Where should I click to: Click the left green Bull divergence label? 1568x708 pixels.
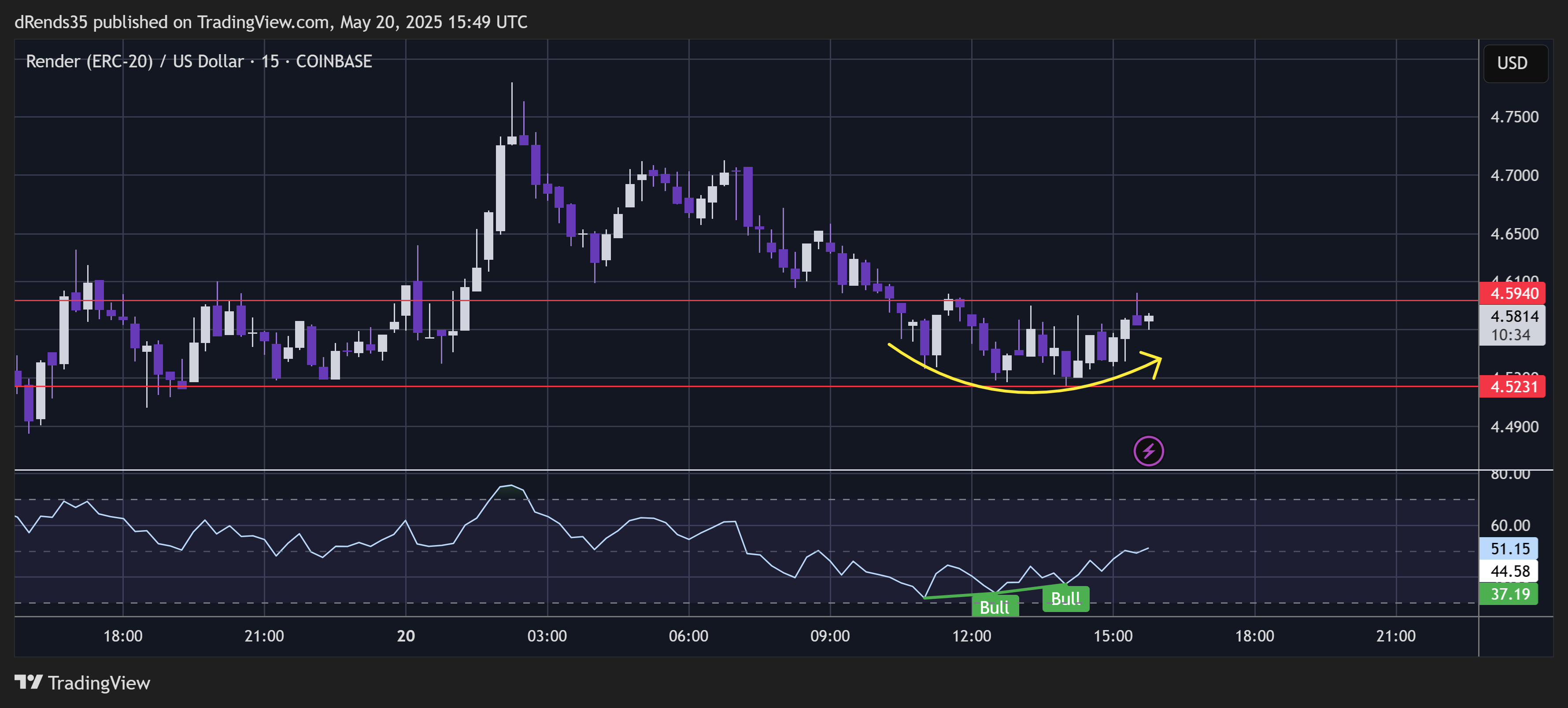click(x=995, y=607)
